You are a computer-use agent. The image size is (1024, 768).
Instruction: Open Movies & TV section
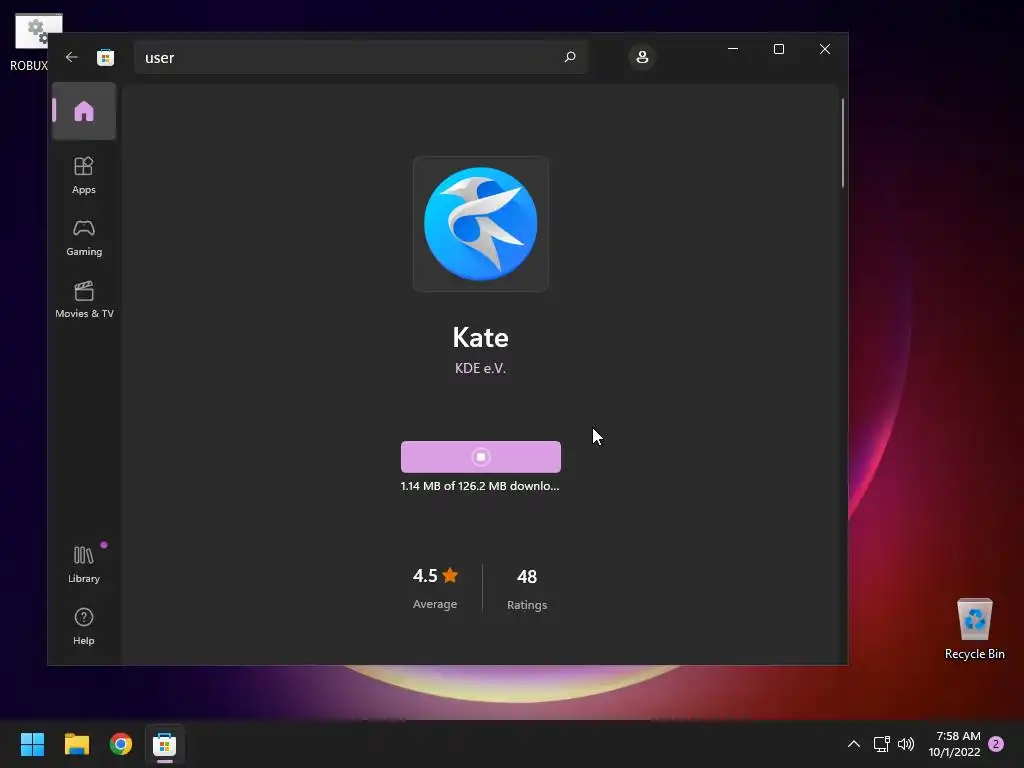84,299
